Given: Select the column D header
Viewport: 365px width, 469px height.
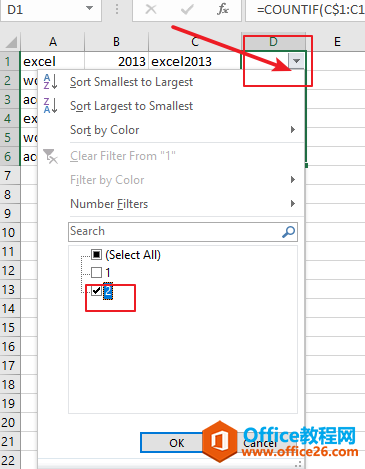Looking at the screenshot, I should pos(273,42).
